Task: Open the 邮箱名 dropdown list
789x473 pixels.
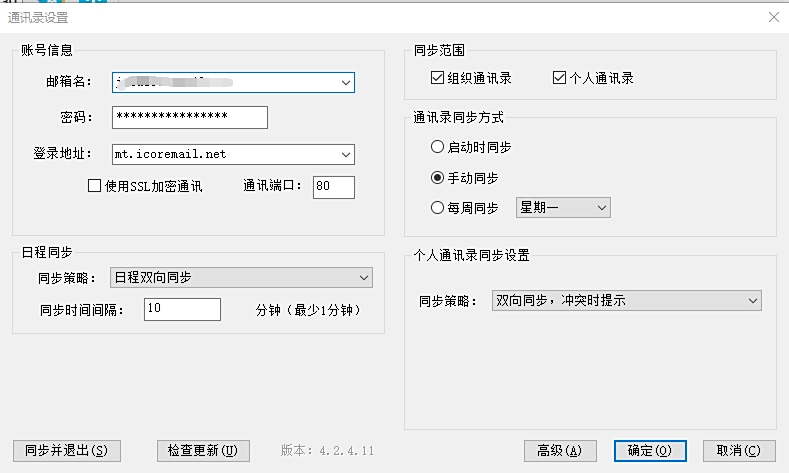Action: 346,82
